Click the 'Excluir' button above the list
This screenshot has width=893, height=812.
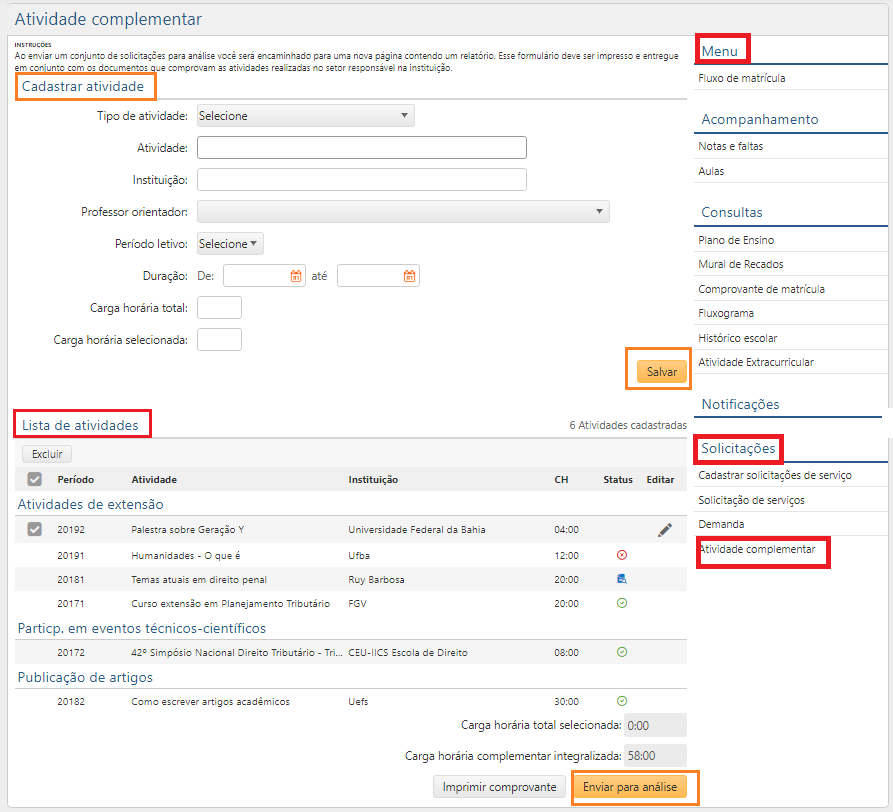pyautogui.click(x=46, y=452)
